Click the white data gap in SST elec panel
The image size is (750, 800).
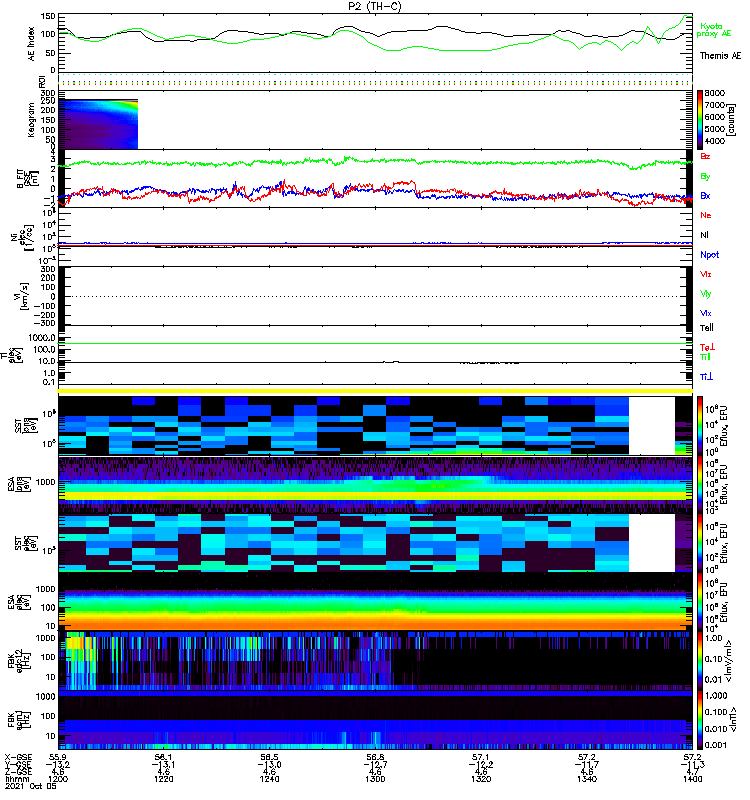click(x=652, y=543)
